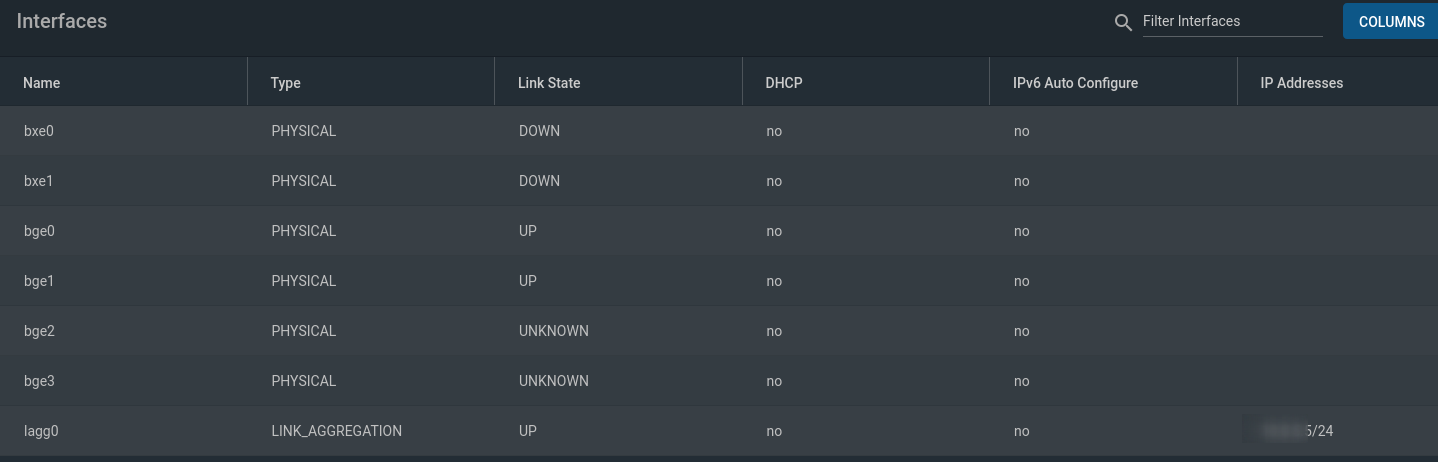Viewport: 1438px width, 462px height.
Task: Select the bge2 interface row
Action: 719,331
